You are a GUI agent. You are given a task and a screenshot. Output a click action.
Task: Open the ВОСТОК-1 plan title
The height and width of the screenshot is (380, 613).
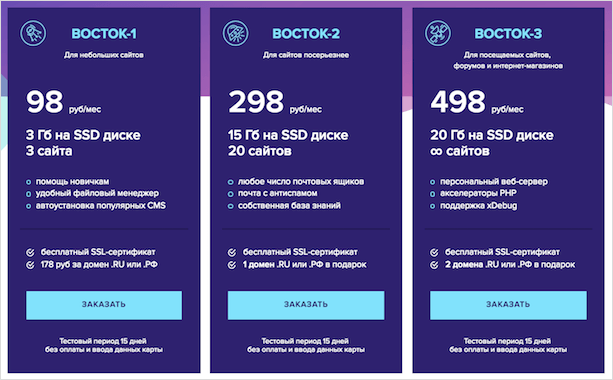click(x=104, y=34)
